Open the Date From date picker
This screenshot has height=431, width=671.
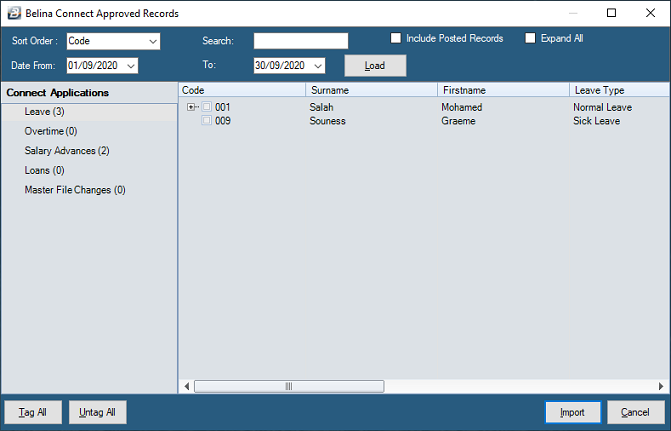(131, 66)
